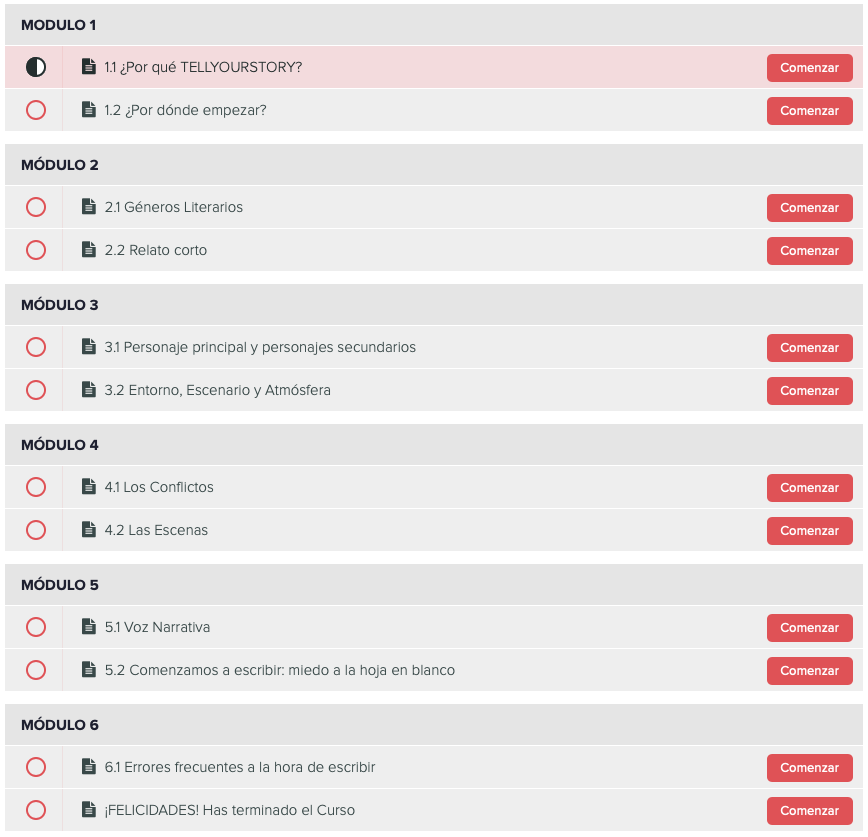The width and height of the screenshot is (868, 837).
Task: Click the document icon beside 5.1 Voz Narrativa
Action: (x=89, y=627)
